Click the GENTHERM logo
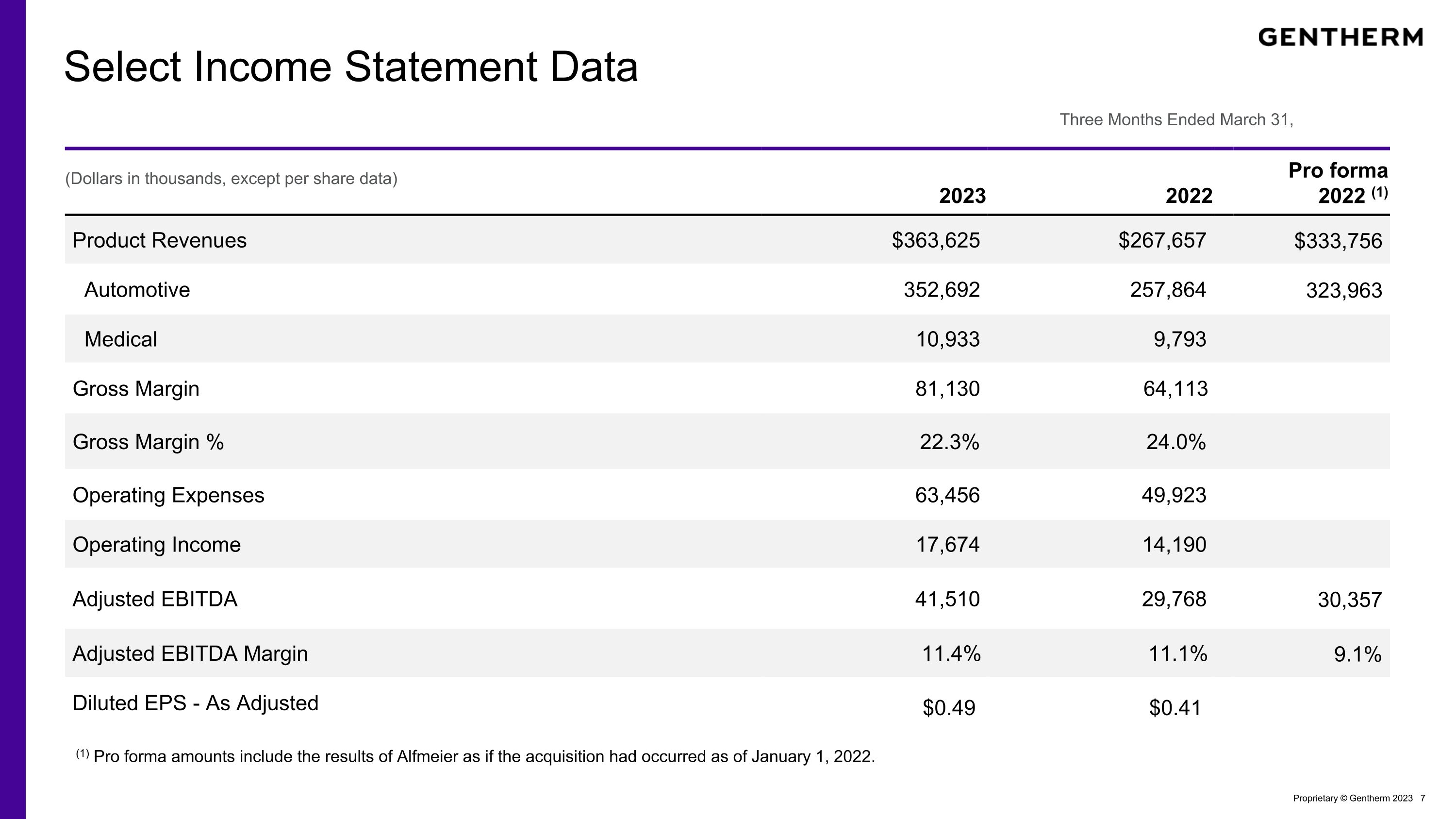1456x819 pixels. click(x=1340, y=37)
